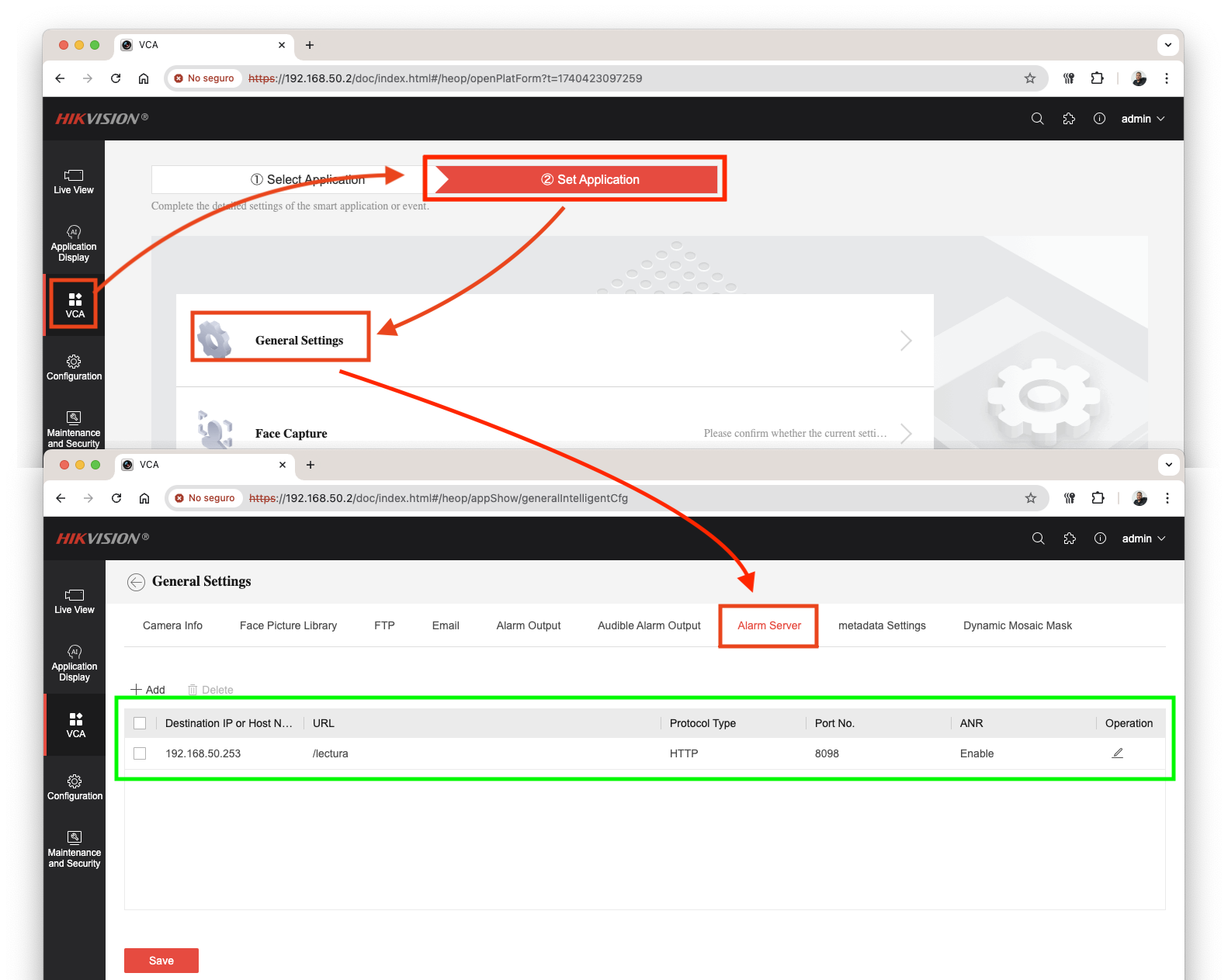
Task: Click the generalIntelligentCfg address bar URL
Action: click(438, 498)
